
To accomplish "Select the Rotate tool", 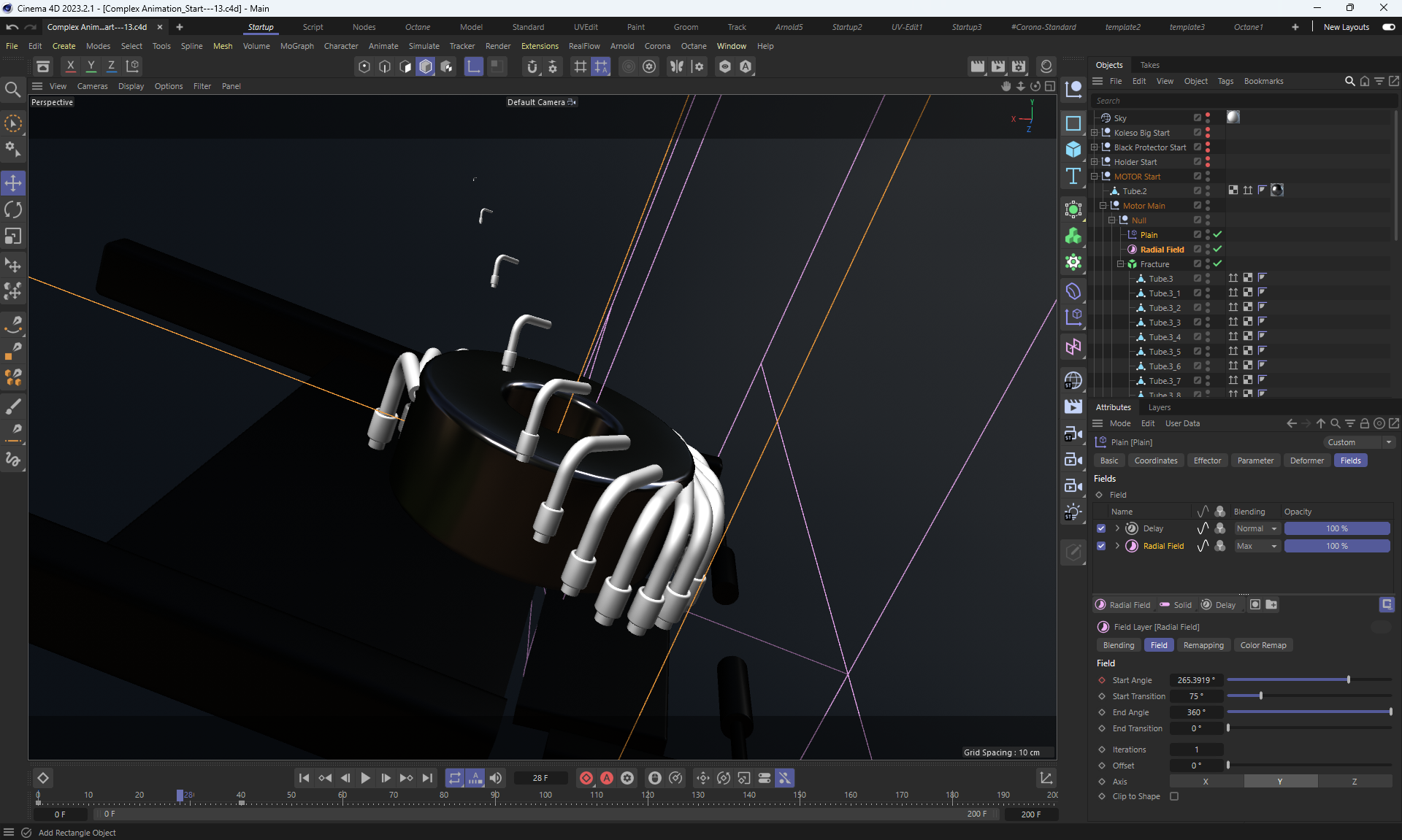I will tap(13, 210).
